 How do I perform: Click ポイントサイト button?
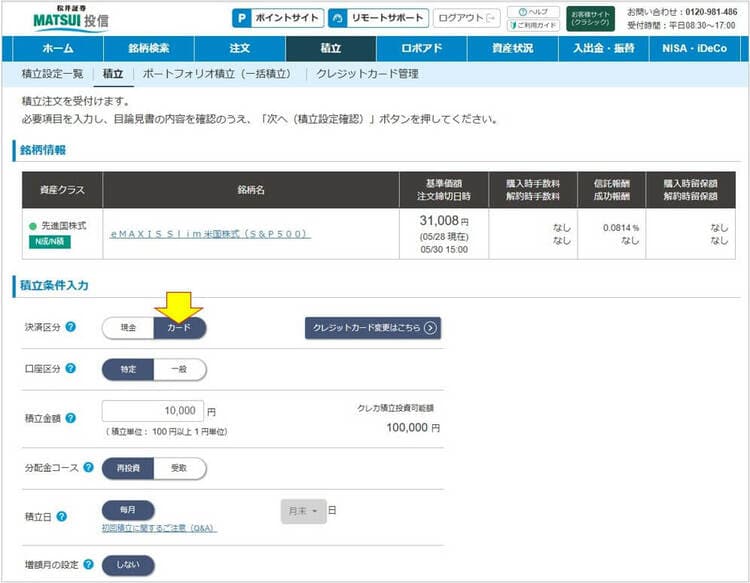(278, 18)
